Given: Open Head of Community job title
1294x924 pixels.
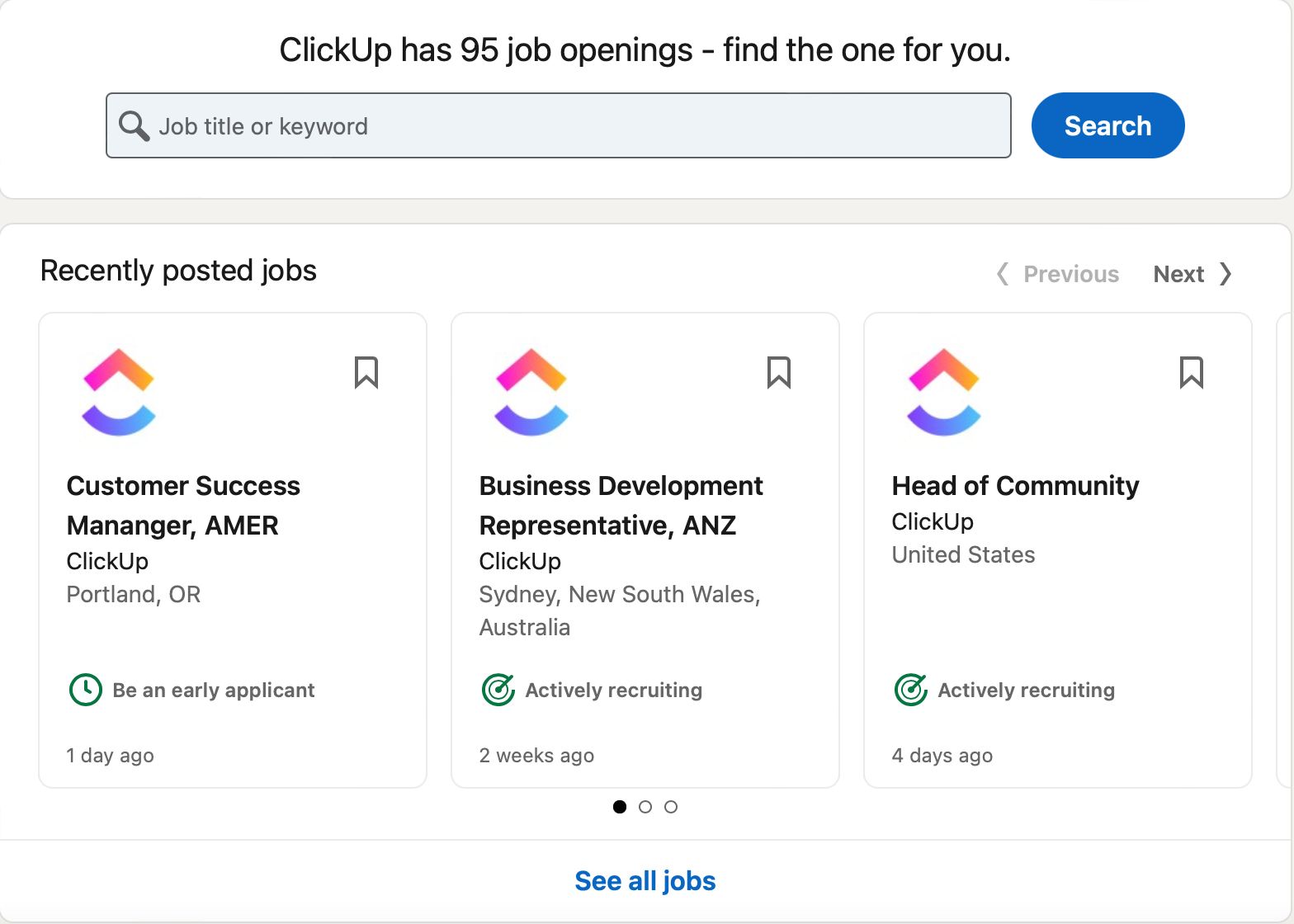Looking at the screenshot, I should (1015, 486).
